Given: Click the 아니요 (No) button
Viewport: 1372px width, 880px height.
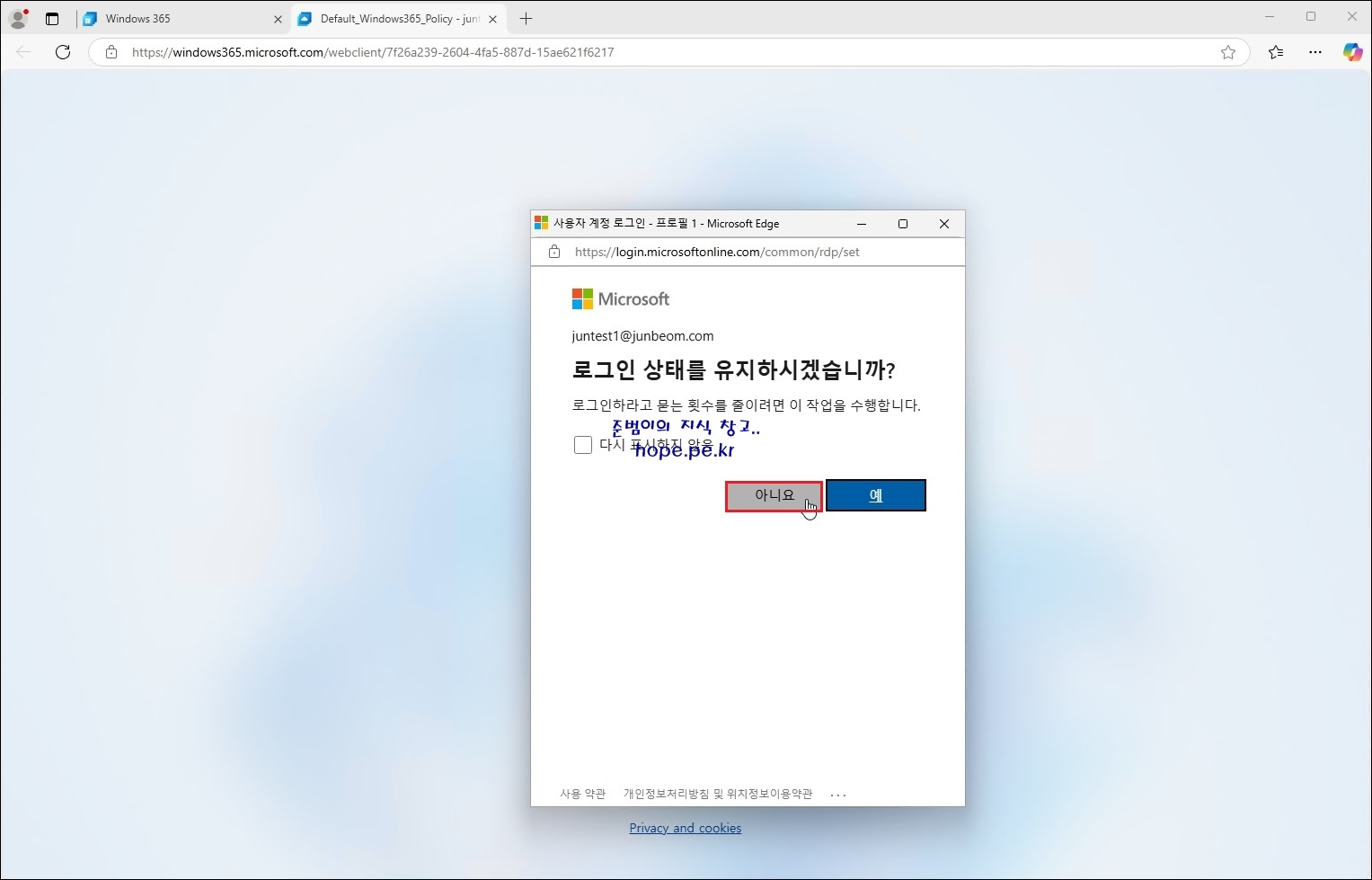Looking at the screenshot, I should tap(774, 495).
